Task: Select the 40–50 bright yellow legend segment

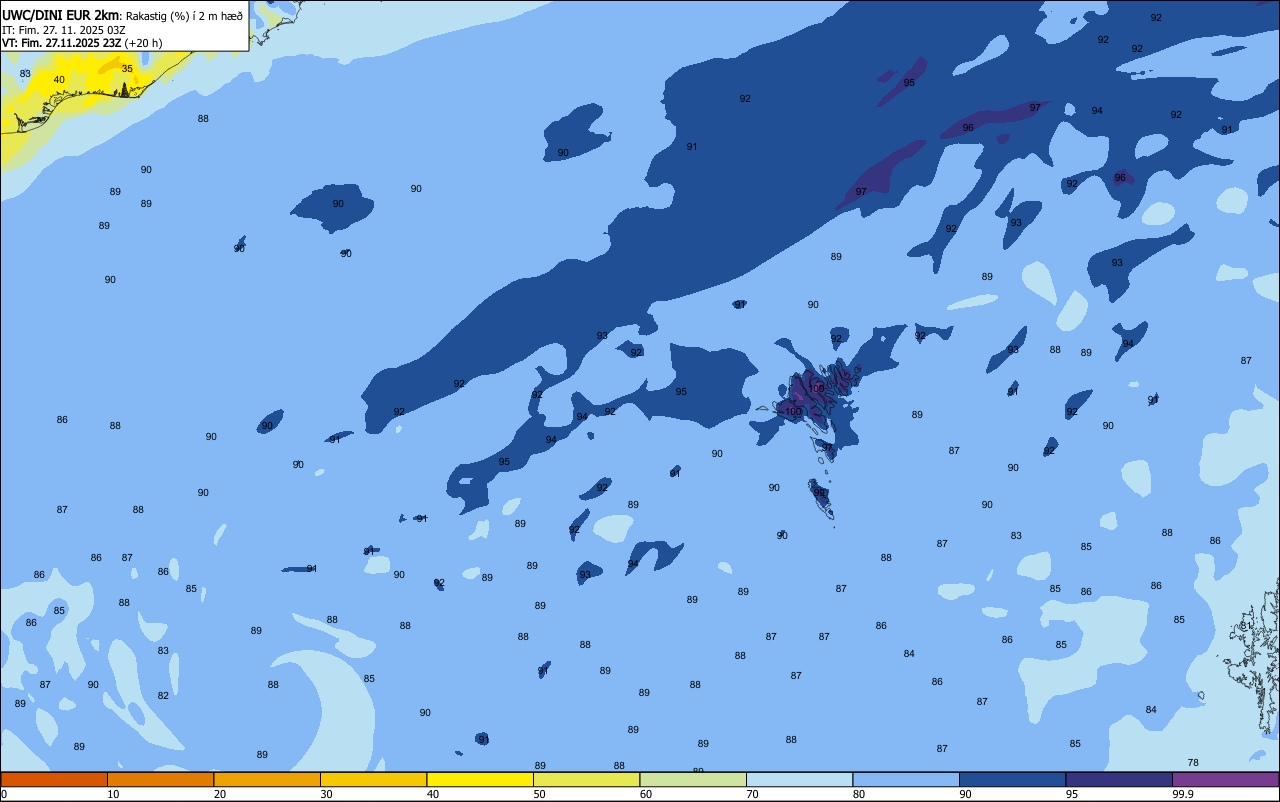Action: [480, 779]
